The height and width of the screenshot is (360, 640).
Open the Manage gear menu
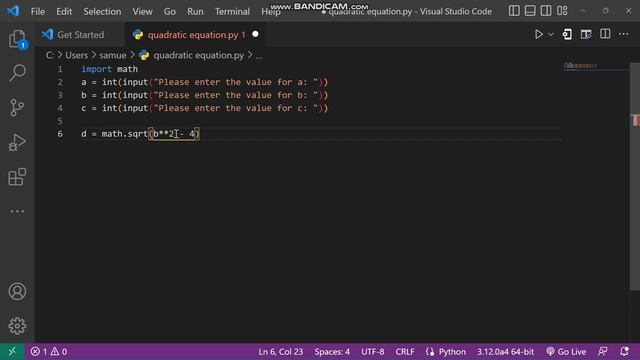pyautogui.click(x=17, y=326)
